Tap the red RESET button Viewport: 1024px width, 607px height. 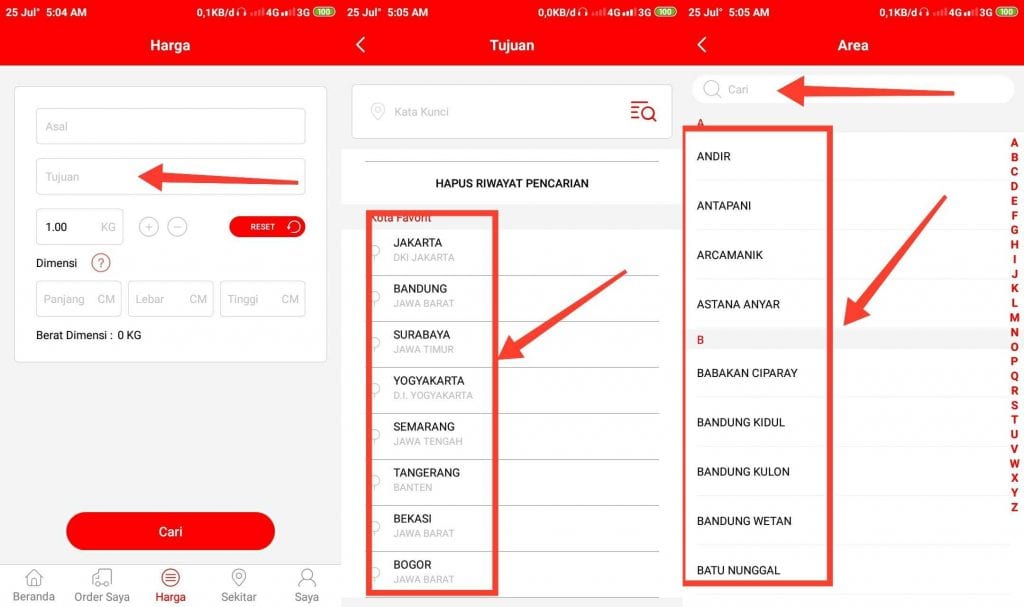[x=267, y=227]
